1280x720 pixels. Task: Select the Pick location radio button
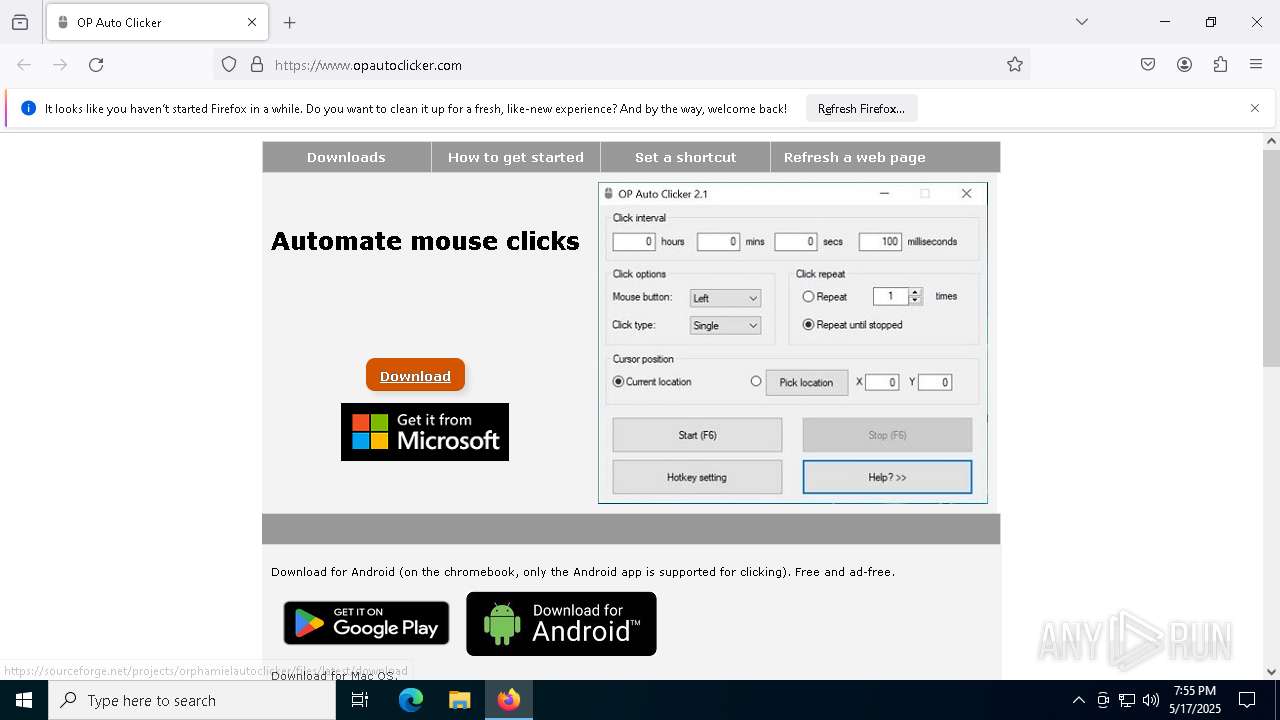[x=756, y=382]
